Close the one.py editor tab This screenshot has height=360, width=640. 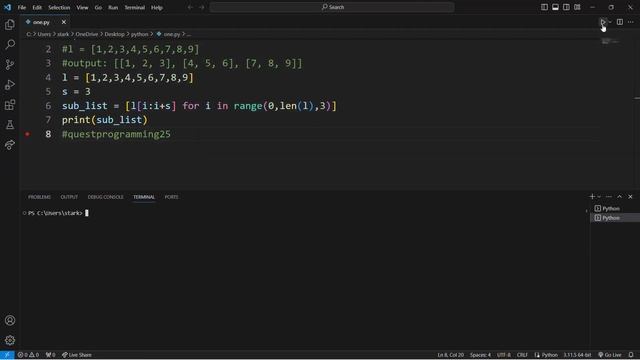[64, 22]
